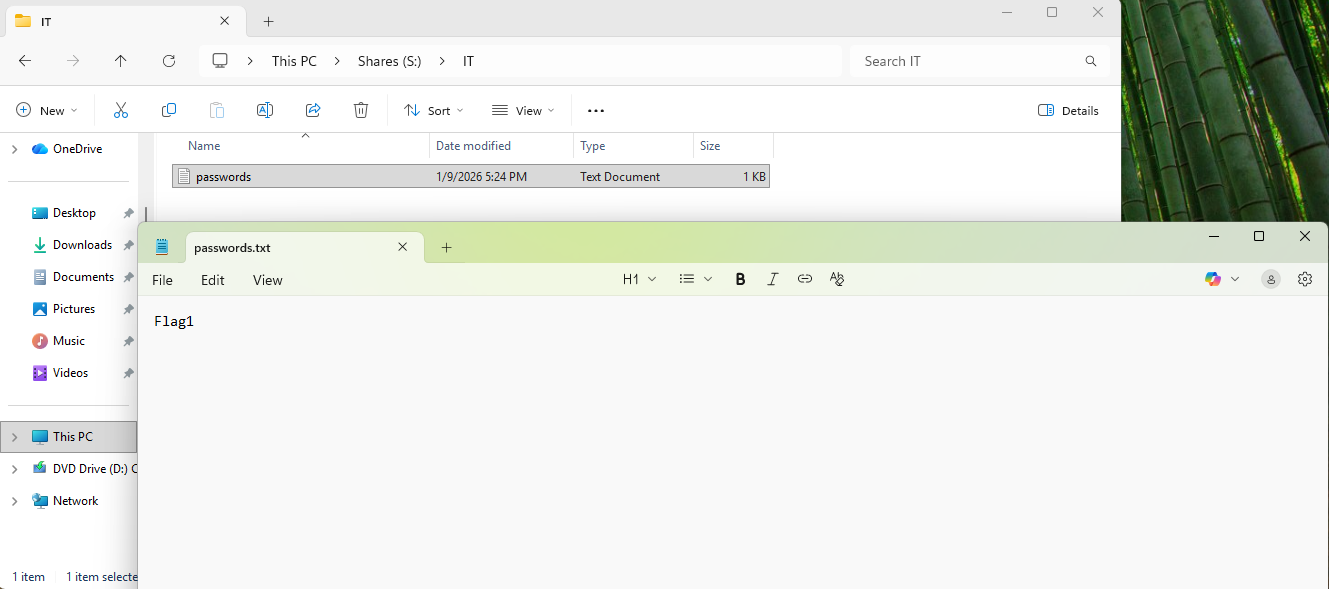Clear formatting in the Notepad toolbar
1329x589 pixels.
[837, 280]
